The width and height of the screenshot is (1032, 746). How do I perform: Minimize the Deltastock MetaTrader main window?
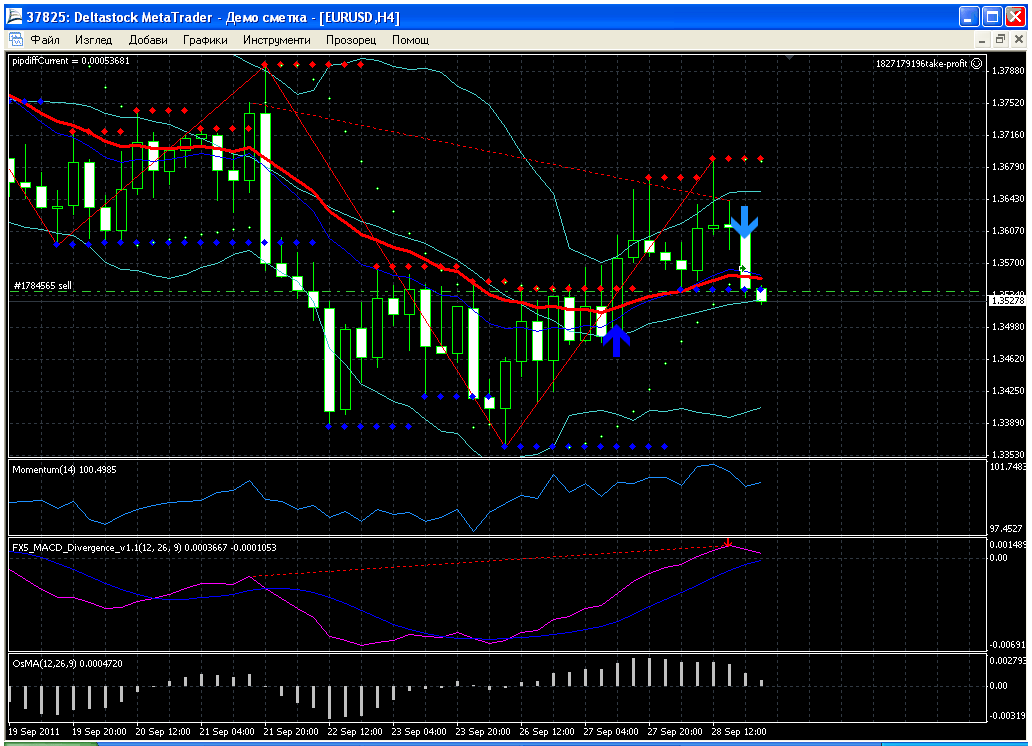click(x=969, y=16)
